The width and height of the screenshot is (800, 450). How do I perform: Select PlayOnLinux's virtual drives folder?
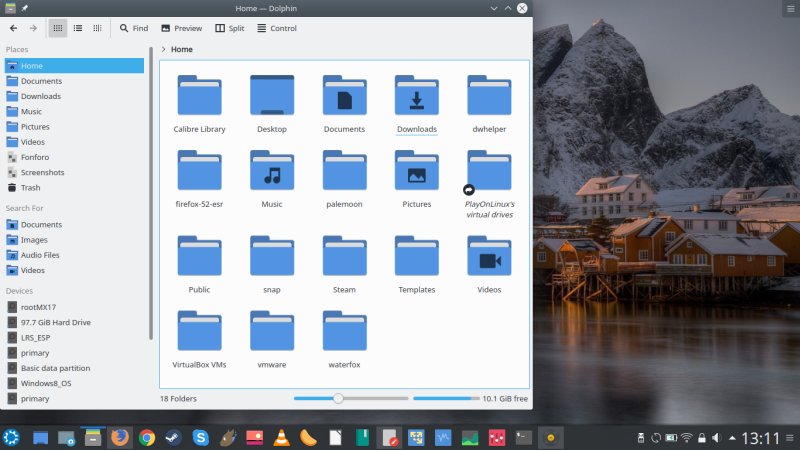489,172
